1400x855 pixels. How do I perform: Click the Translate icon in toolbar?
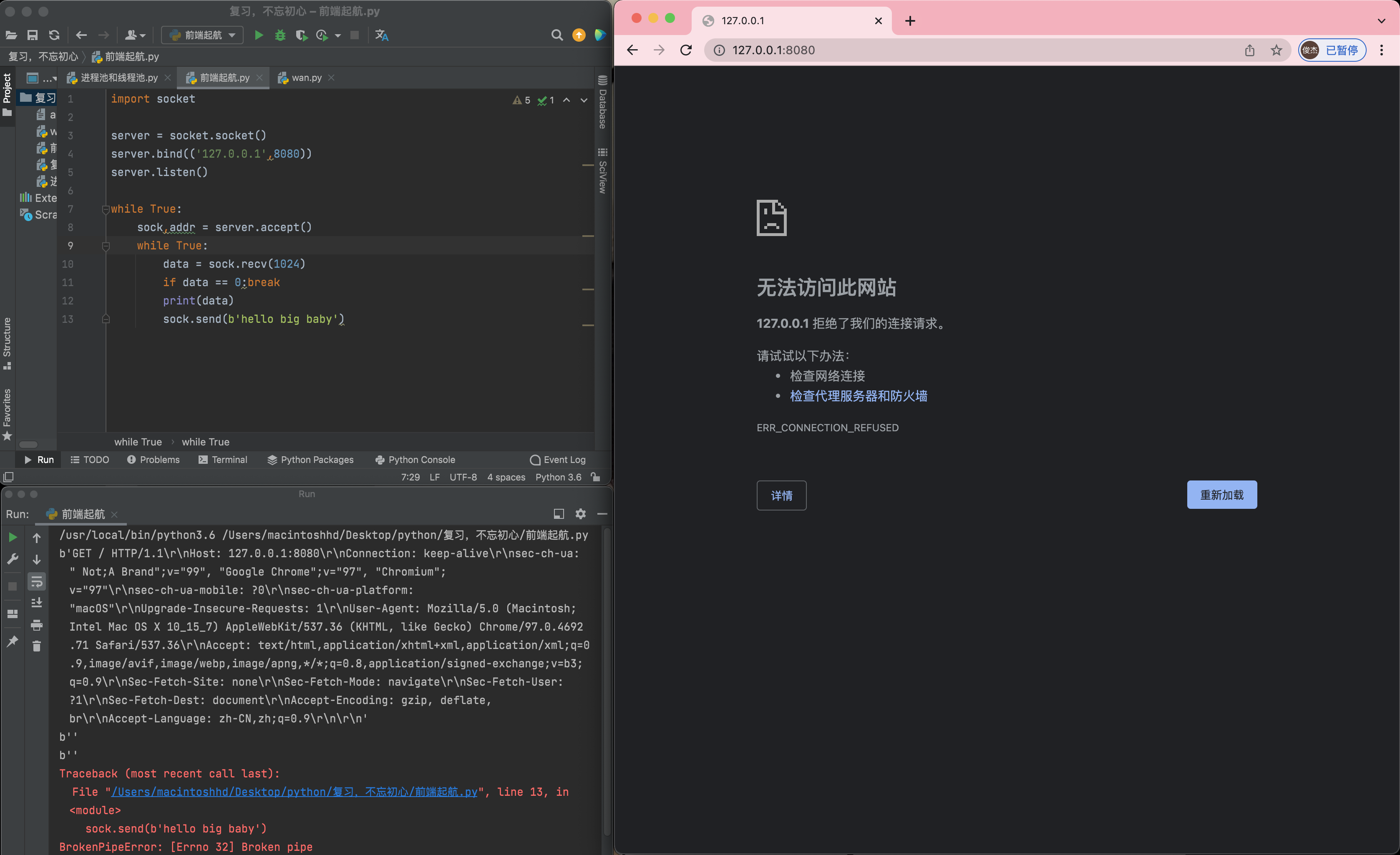(382, 35)
